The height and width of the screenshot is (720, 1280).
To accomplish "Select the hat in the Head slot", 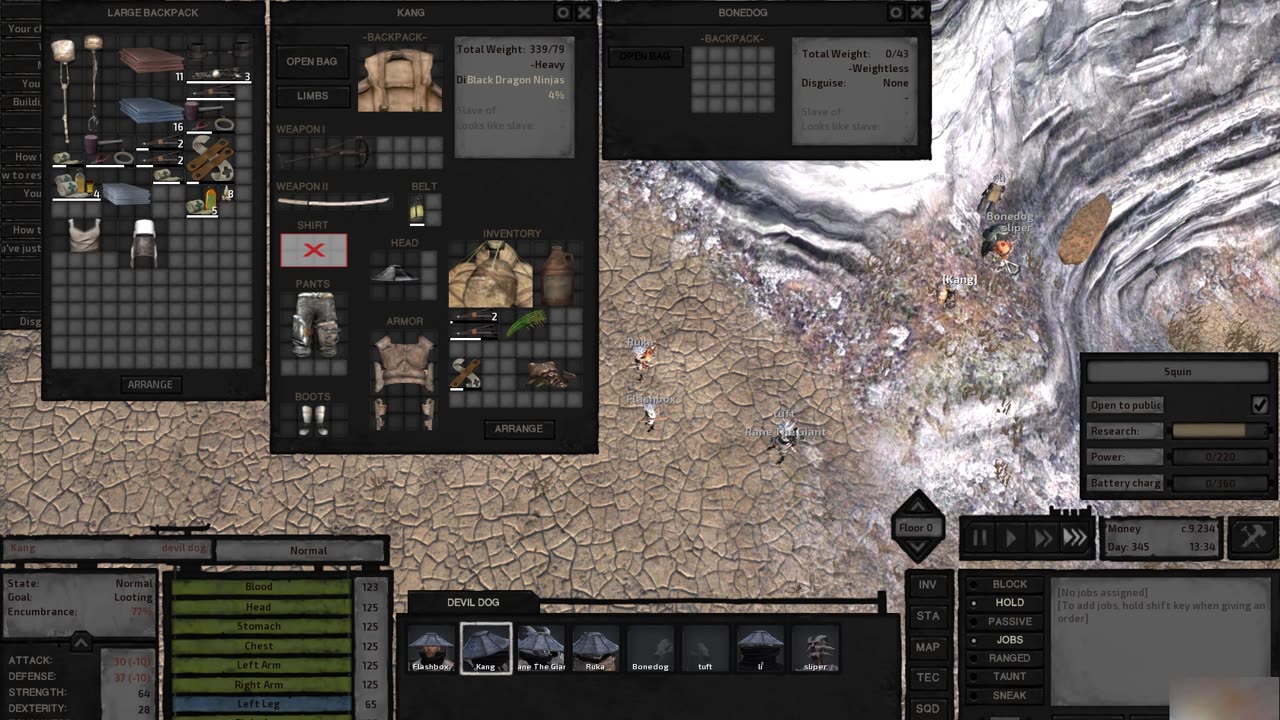I will [395, 271].
